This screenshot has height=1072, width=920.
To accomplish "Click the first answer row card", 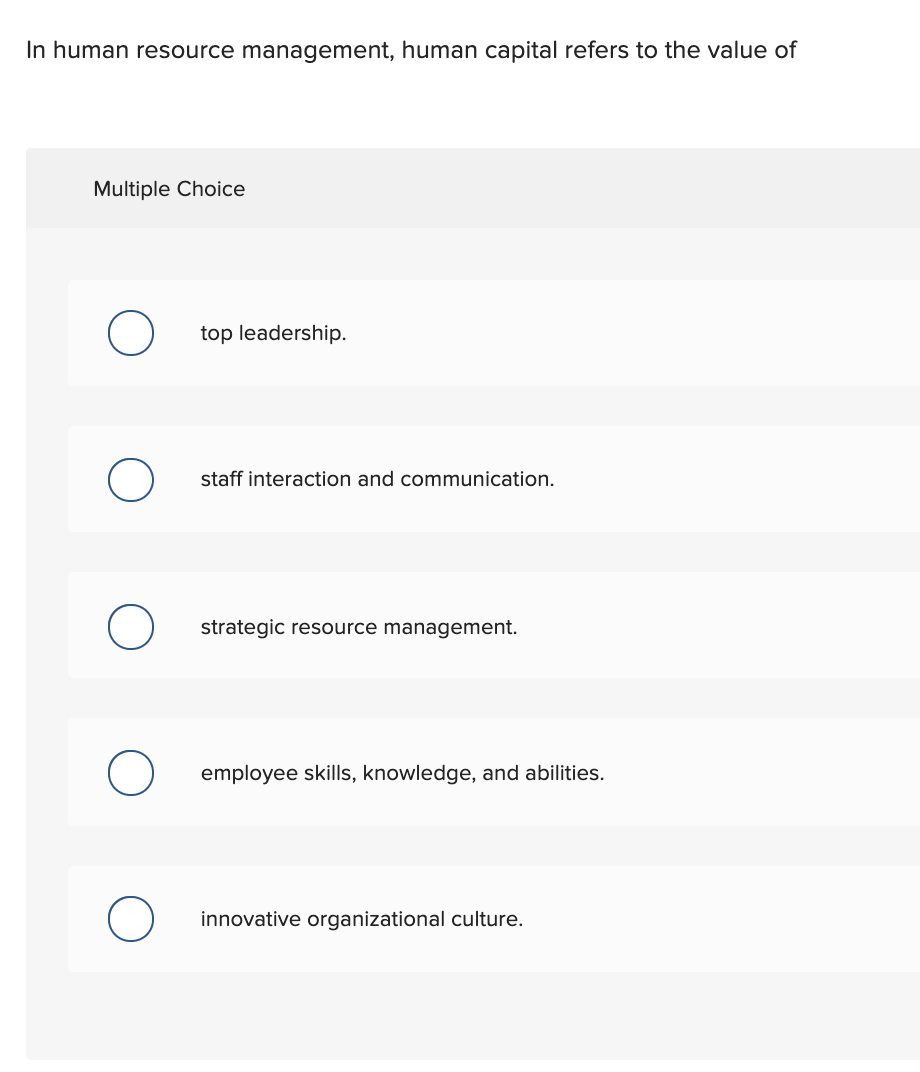I will click(x=490, y=333).
